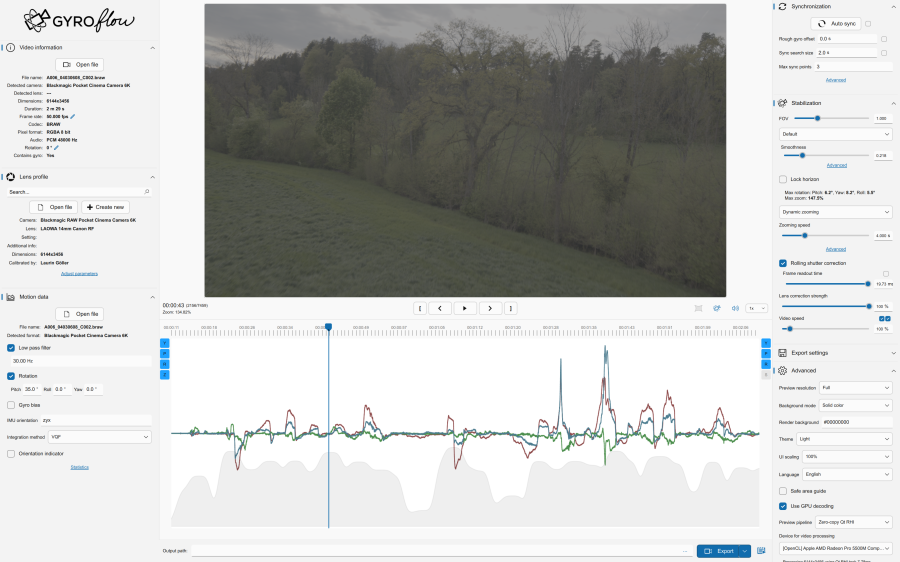The width and height of the screenshot is (900, 562).
Task: Play the video preview
Action: (x=465, y=308)
